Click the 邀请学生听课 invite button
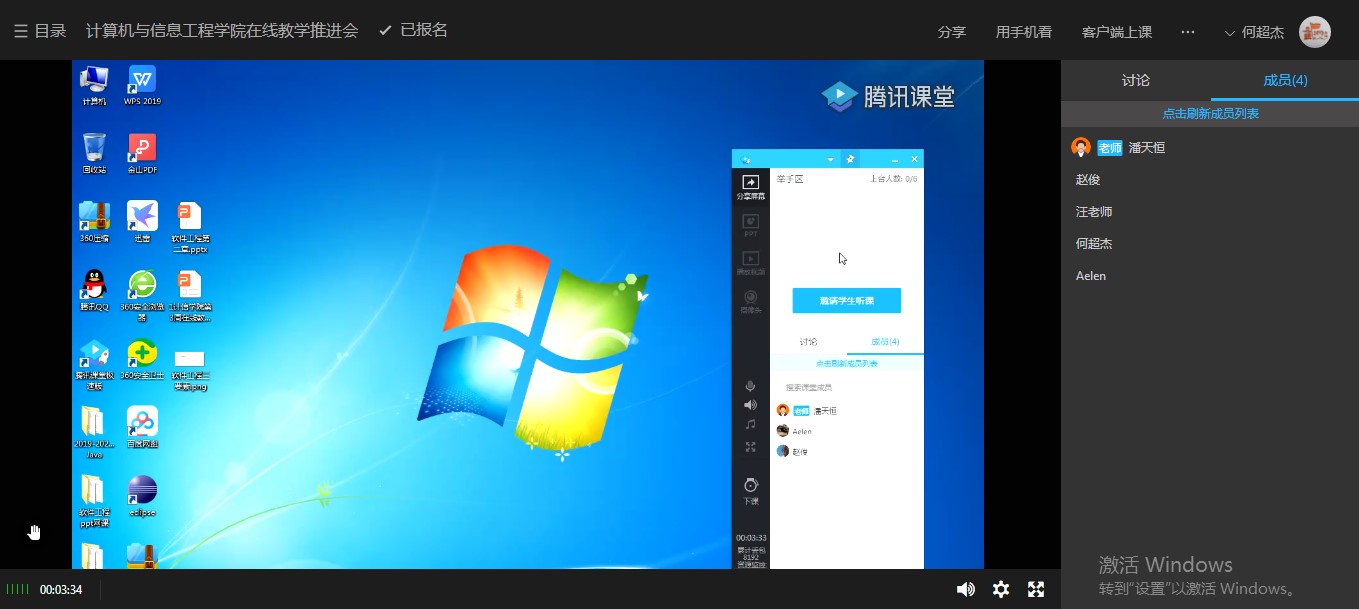1359x609 pixels. pyautogui.click(x=846, y=300)
